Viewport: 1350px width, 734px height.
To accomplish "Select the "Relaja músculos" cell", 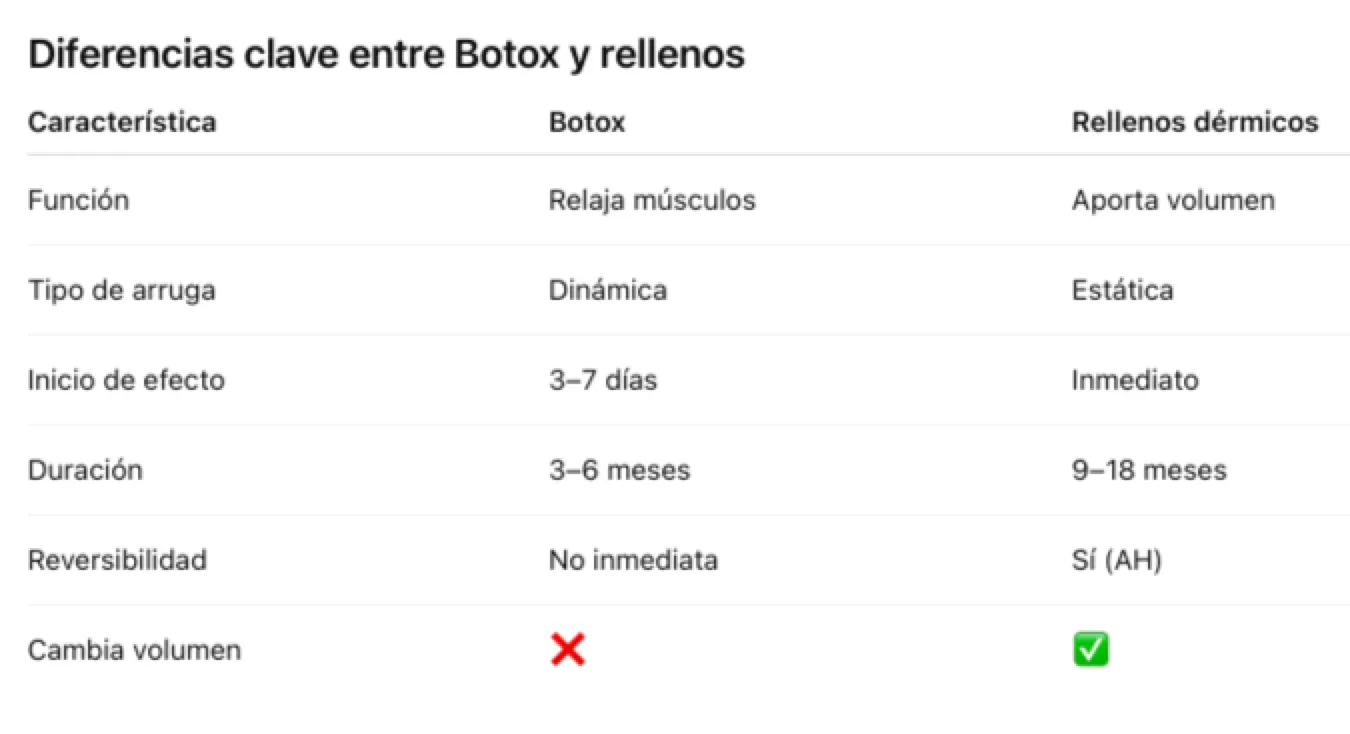I will tap(652, 200).
